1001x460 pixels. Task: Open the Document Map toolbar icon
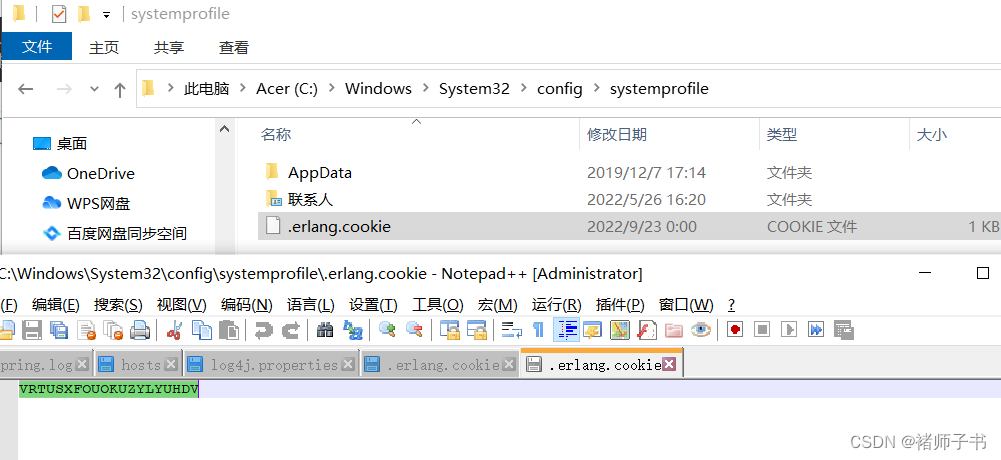point(620,330)
